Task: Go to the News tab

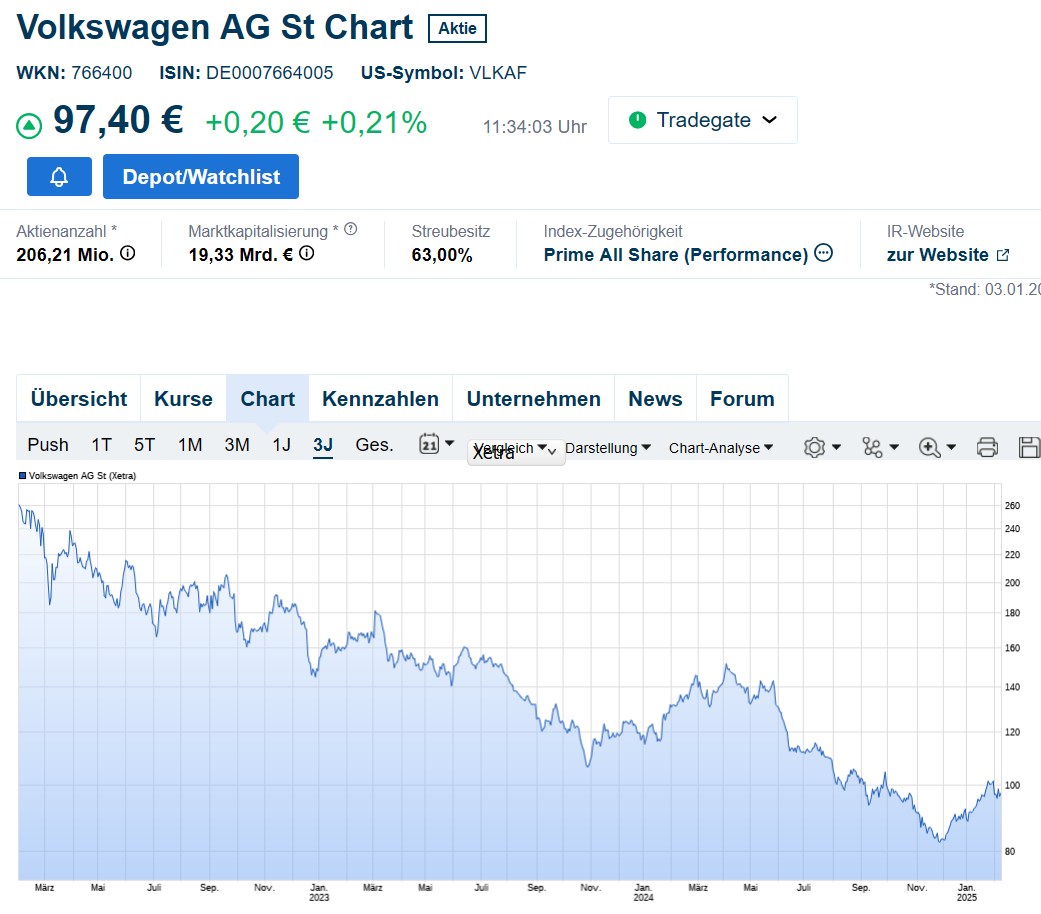Action: pos(655,398)
